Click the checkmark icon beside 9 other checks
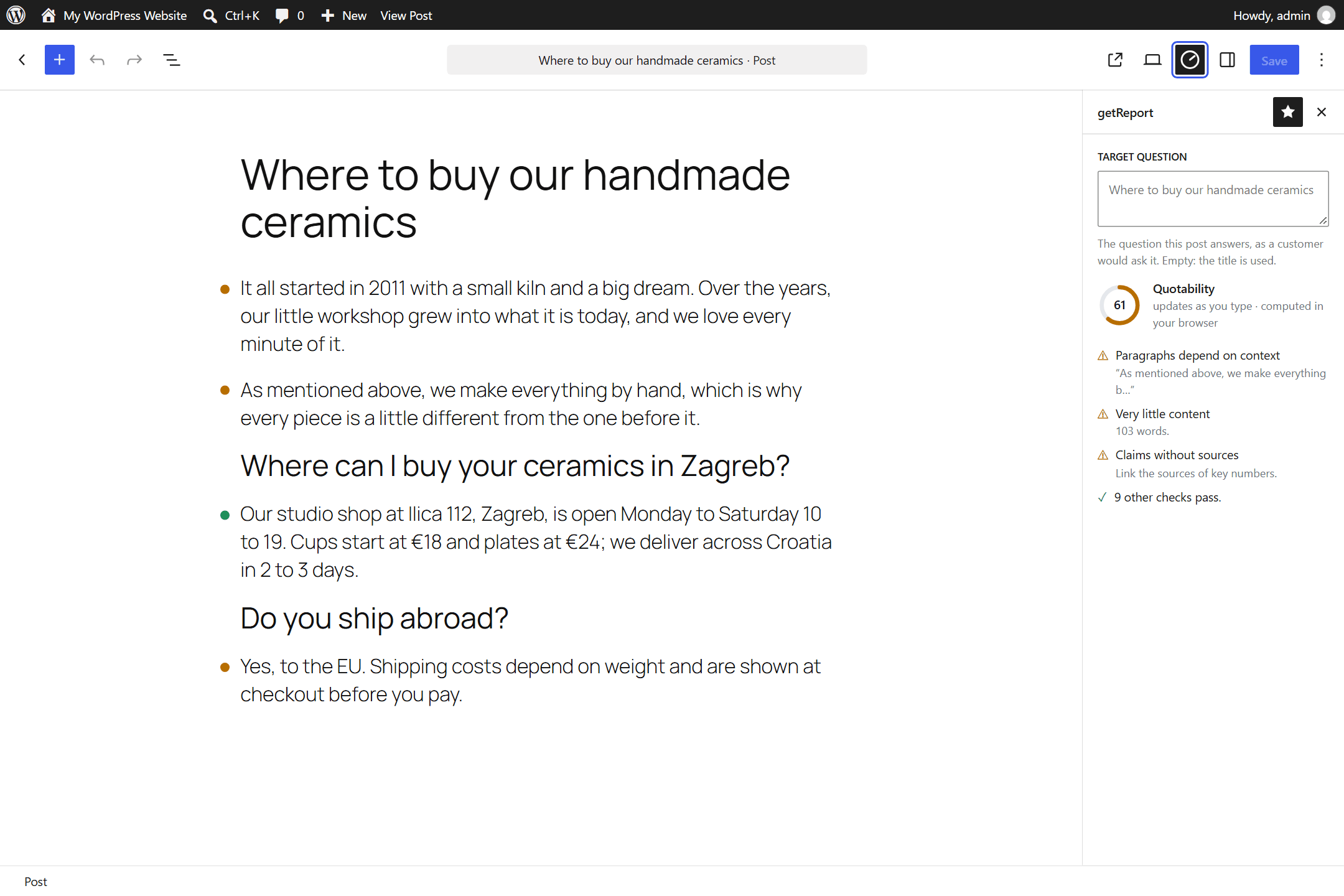 pyautogui.click(x=1103, y=497)
